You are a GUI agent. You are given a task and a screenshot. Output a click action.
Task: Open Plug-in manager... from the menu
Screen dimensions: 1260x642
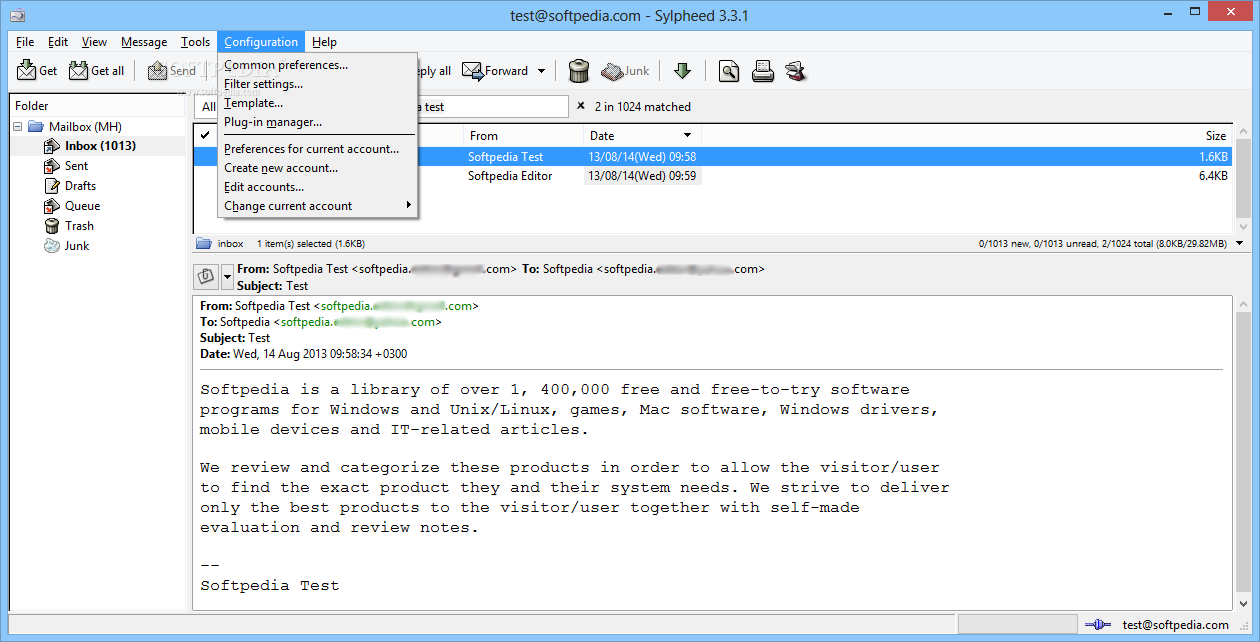(317, 122)
